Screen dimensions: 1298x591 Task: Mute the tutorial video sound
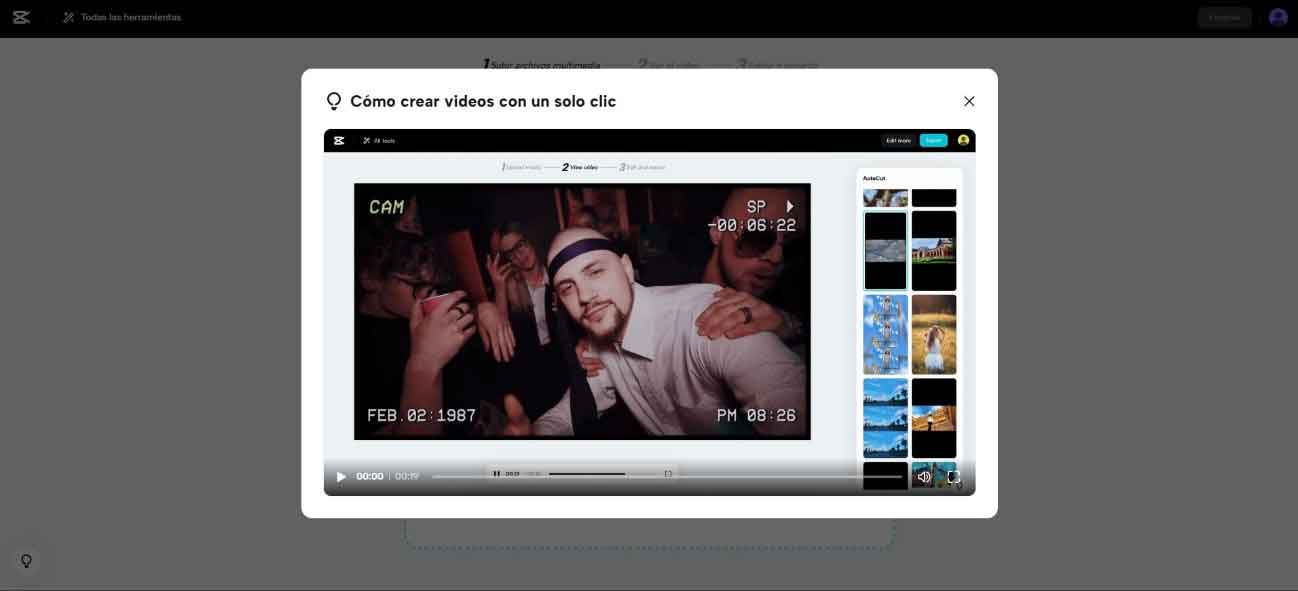(x=924, y=477)
